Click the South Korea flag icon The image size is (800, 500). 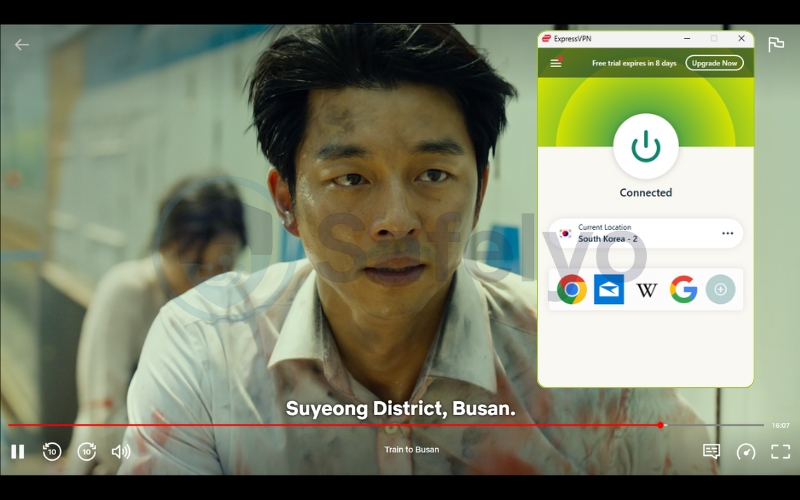tap(565, 233)
